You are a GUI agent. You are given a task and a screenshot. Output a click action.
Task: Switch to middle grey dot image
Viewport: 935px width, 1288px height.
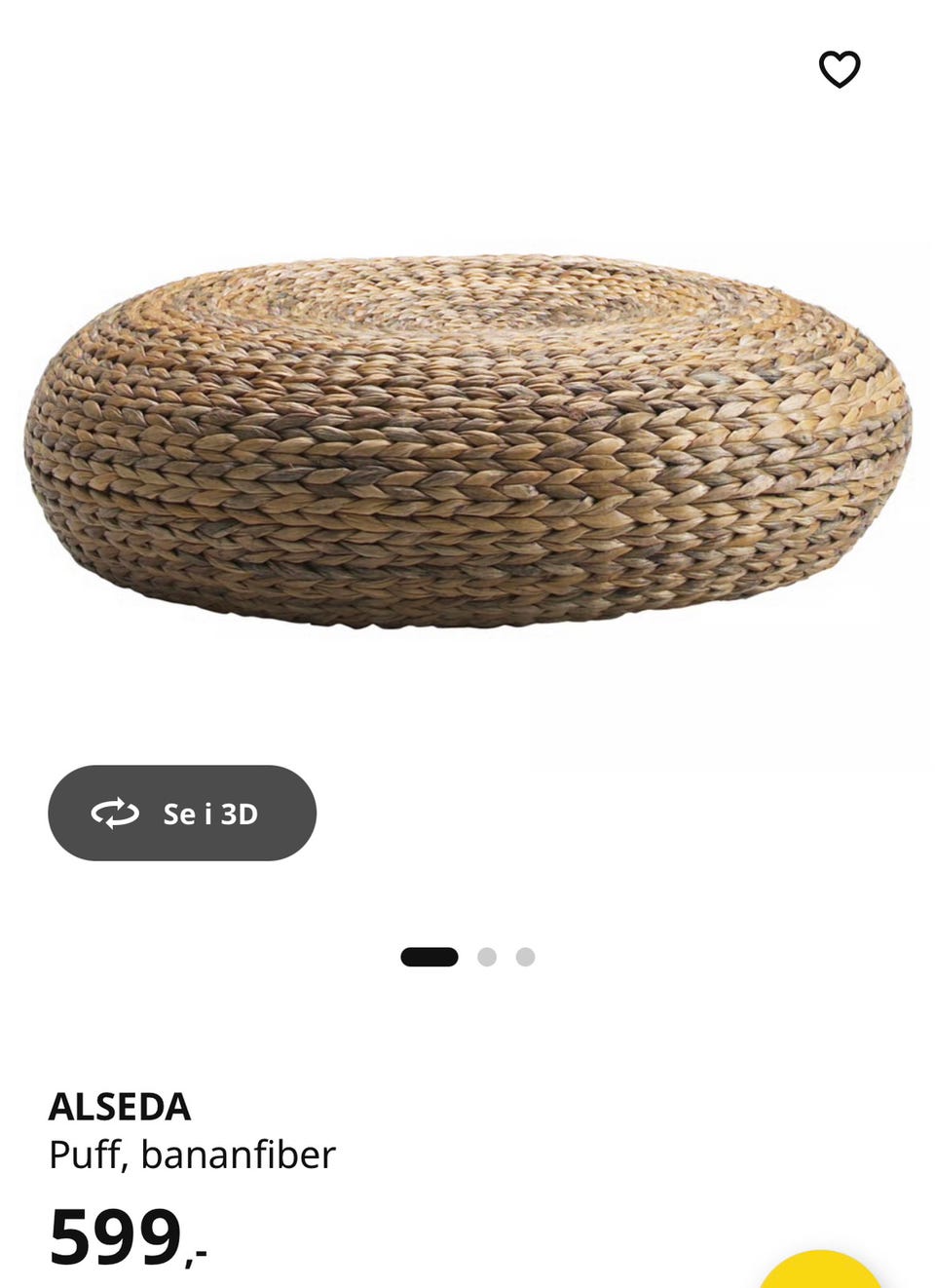pos(487,957)
